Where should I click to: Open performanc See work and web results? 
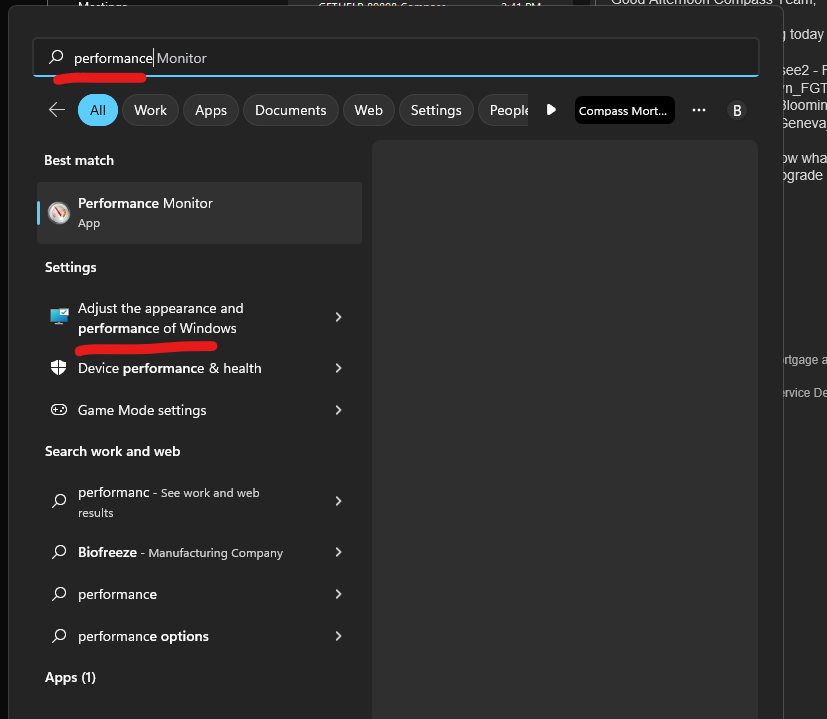coord(199,502)
